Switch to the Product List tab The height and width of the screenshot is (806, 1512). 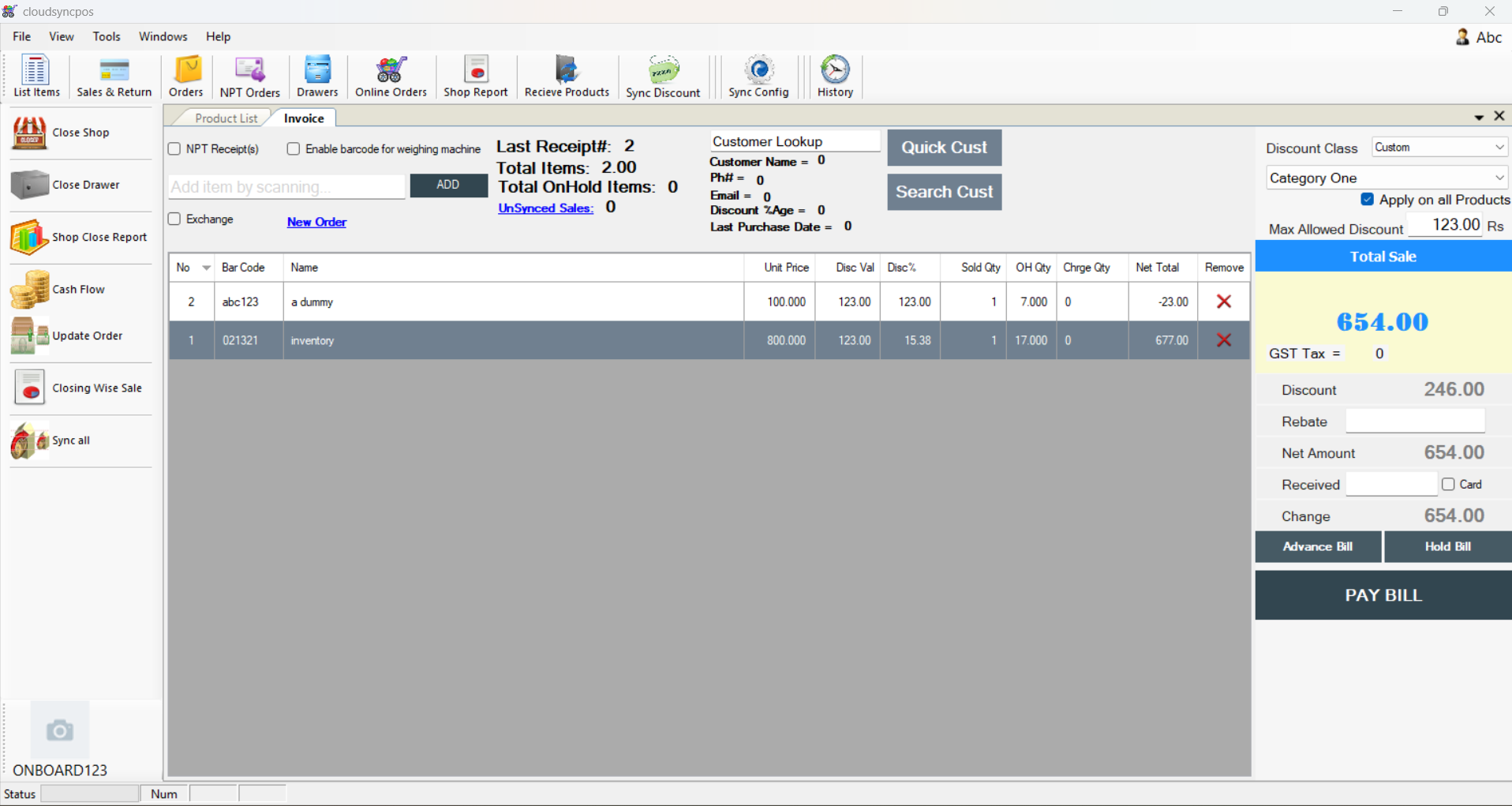226,118
